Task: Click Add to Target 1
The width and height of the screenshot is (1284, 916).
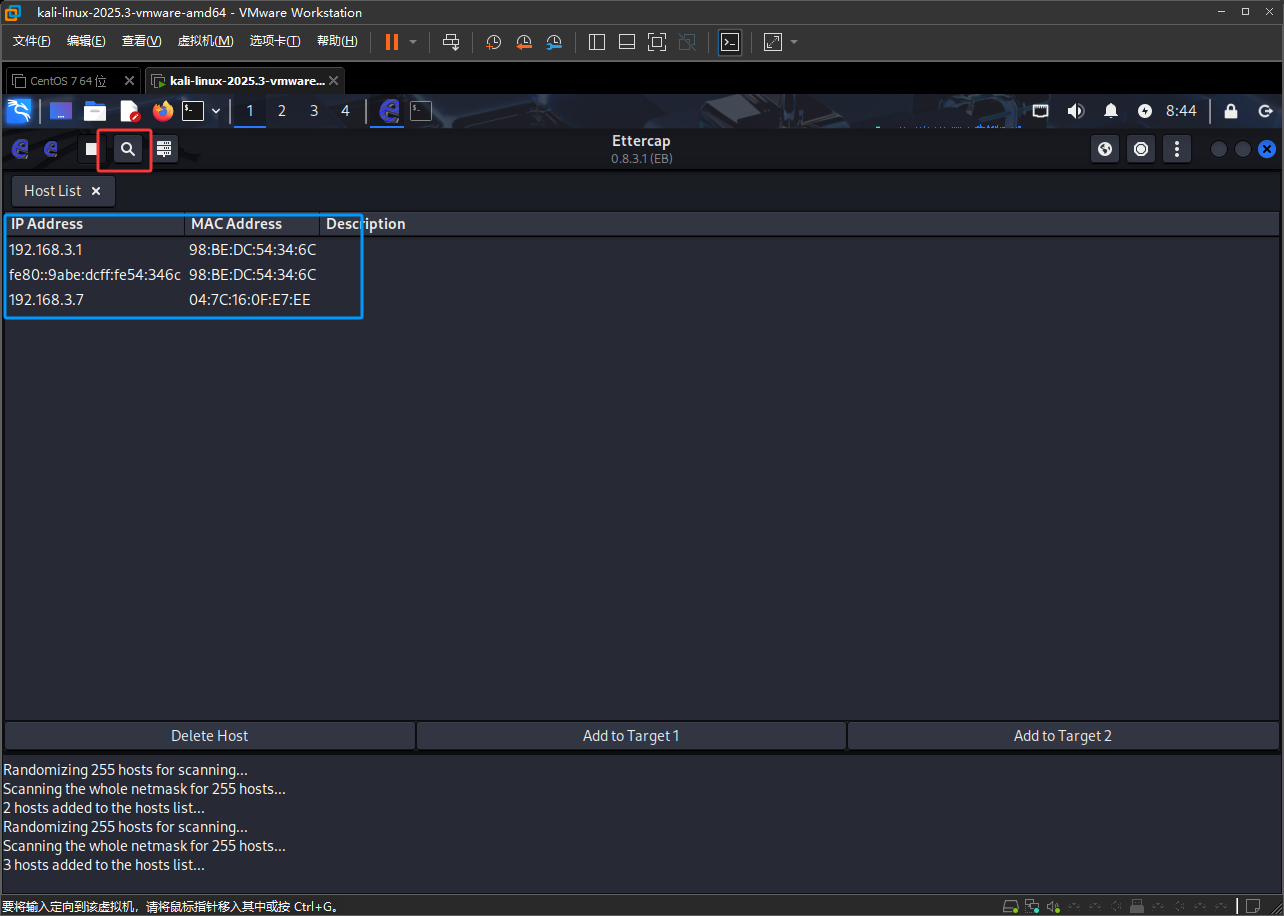Action: click(631, 736)
